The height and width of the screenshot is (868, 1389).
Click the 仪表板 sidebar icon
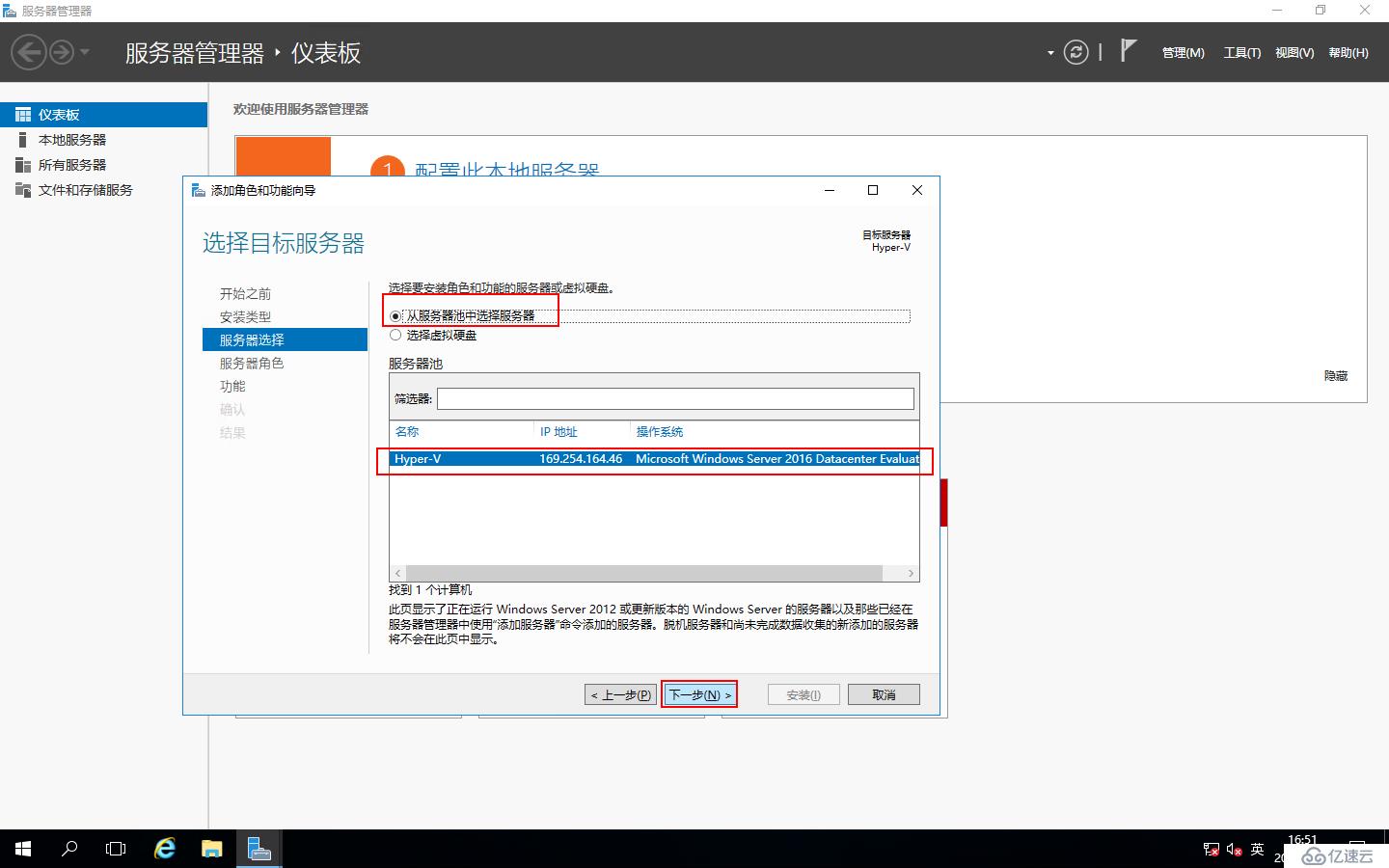tap(23, 115)
